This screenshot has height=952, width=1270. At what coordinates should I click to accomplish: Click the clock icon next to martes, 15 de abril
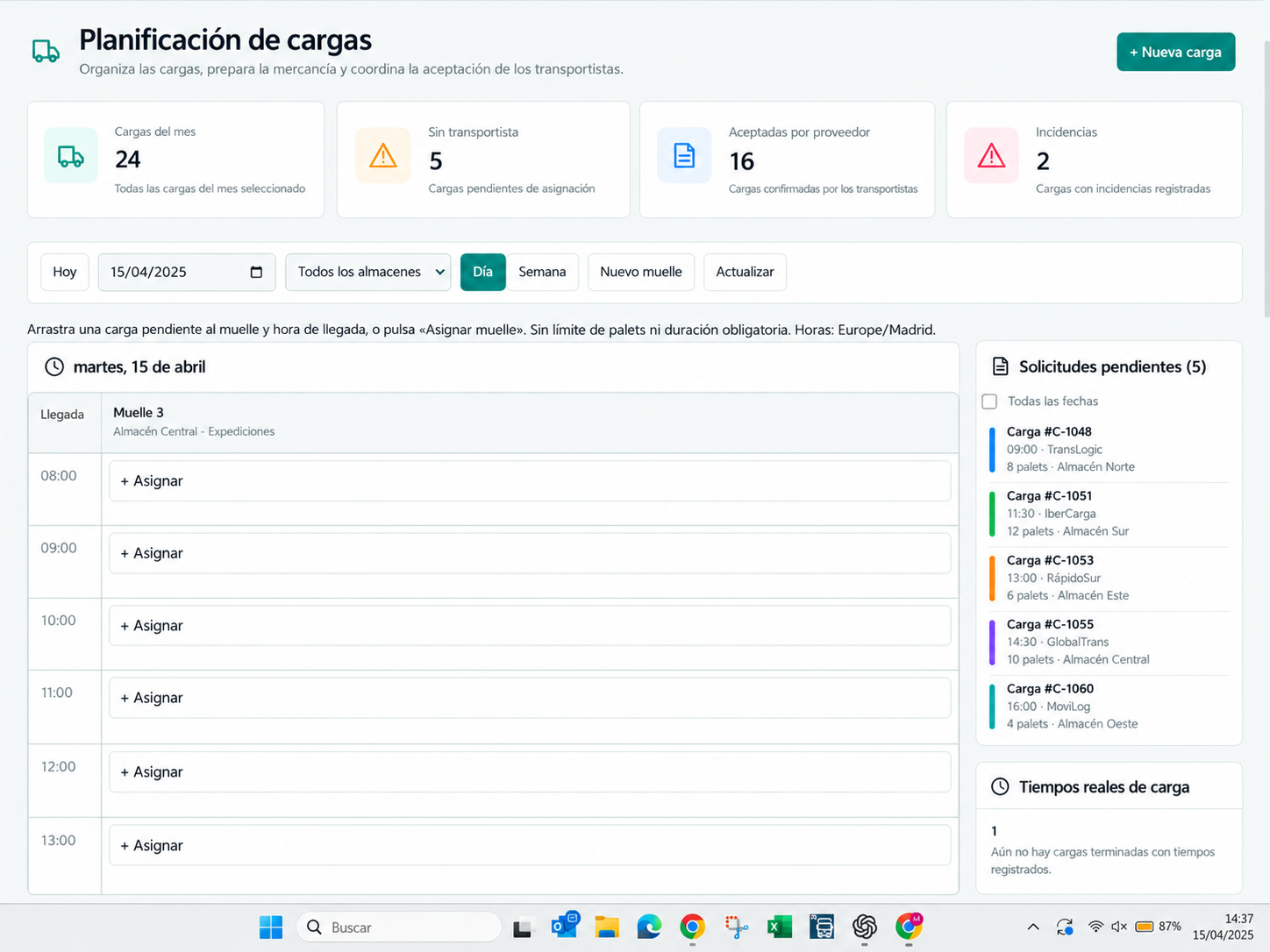54,366
